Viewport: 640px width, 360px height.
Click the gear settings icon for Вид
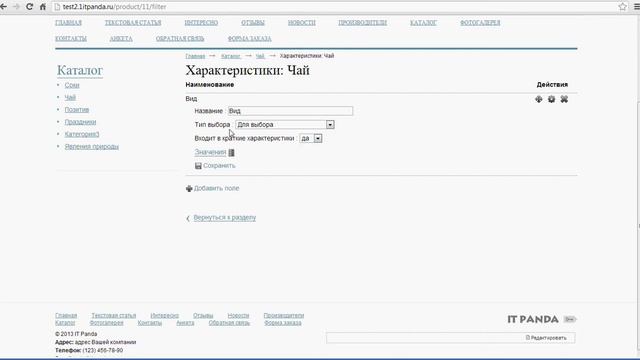551,99
